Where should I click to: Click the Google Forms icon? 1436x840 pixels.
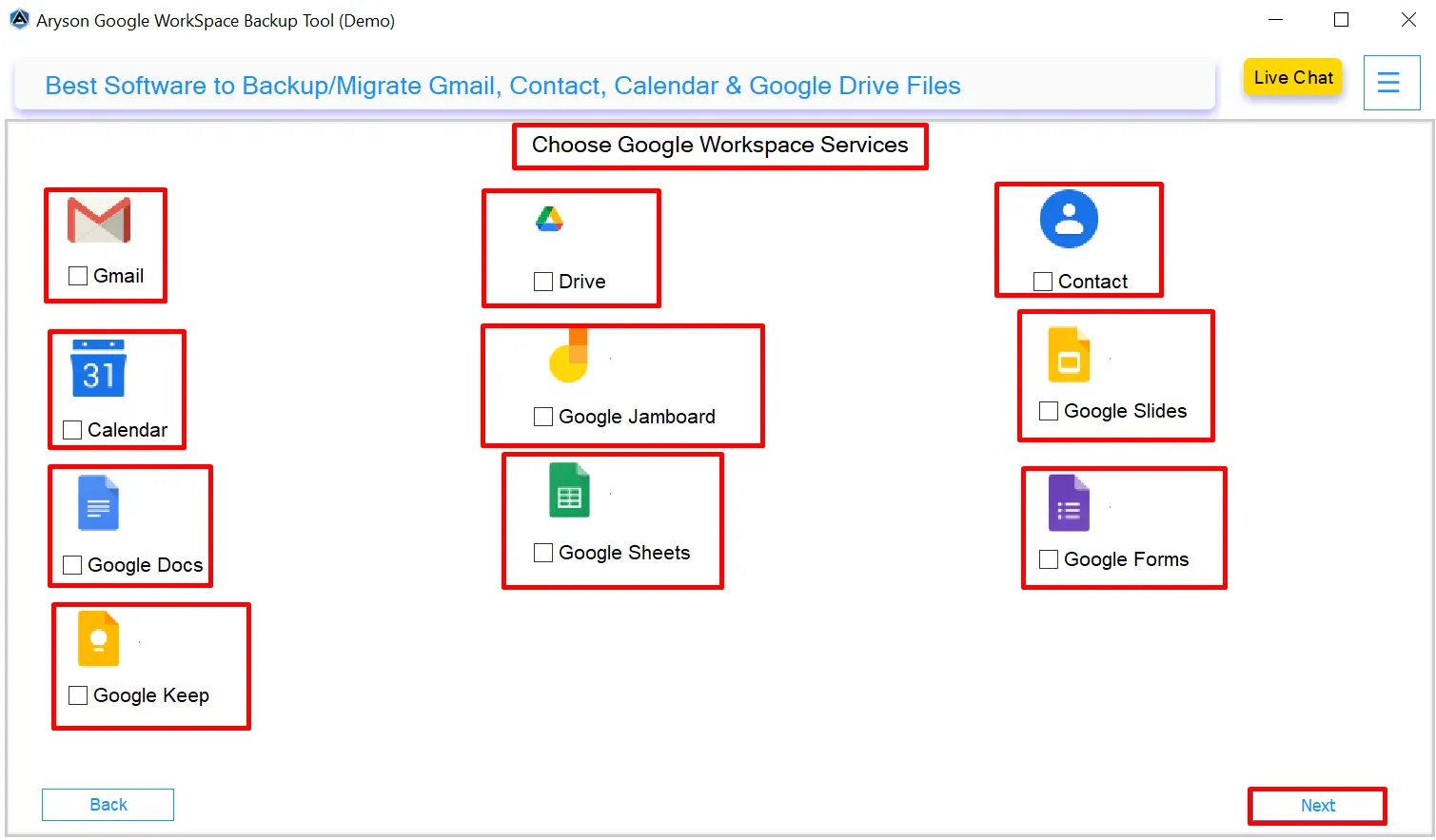pos(1067,503)
